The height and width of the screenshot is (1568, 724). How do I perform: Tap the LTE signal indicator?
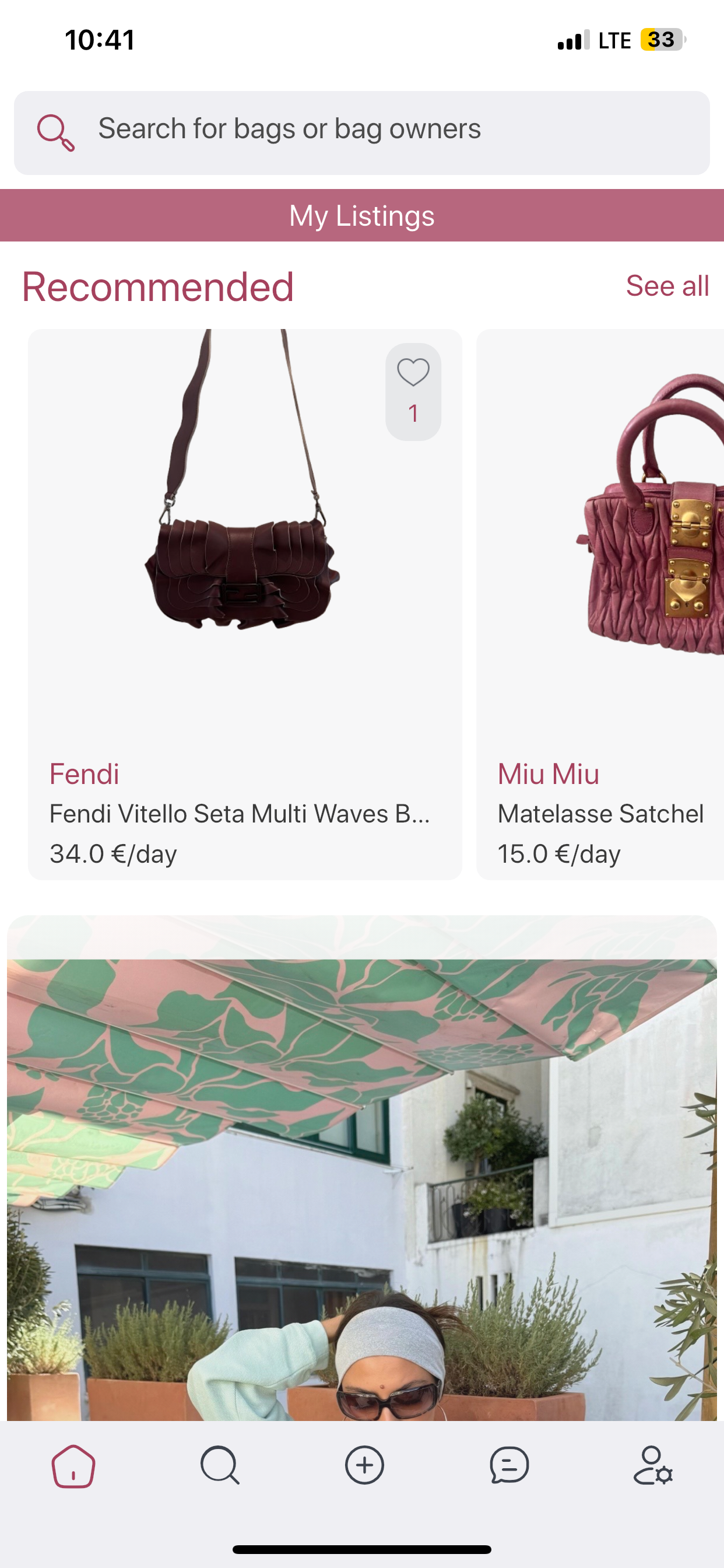pos(614,40)
